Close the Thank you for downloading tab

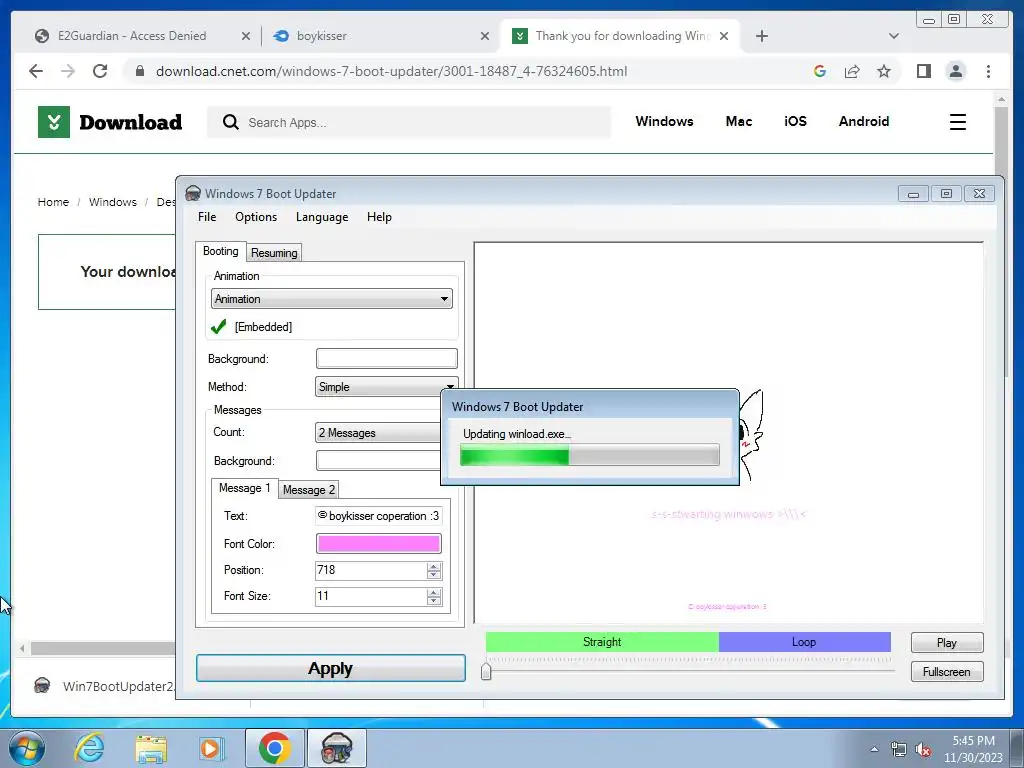click(724, 36)
